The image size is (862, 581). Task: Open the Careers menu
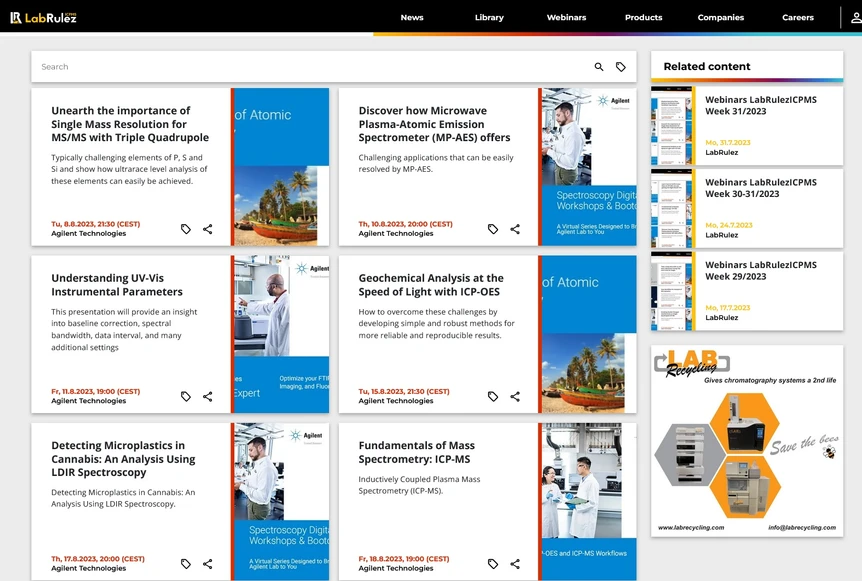coord(798,18)
